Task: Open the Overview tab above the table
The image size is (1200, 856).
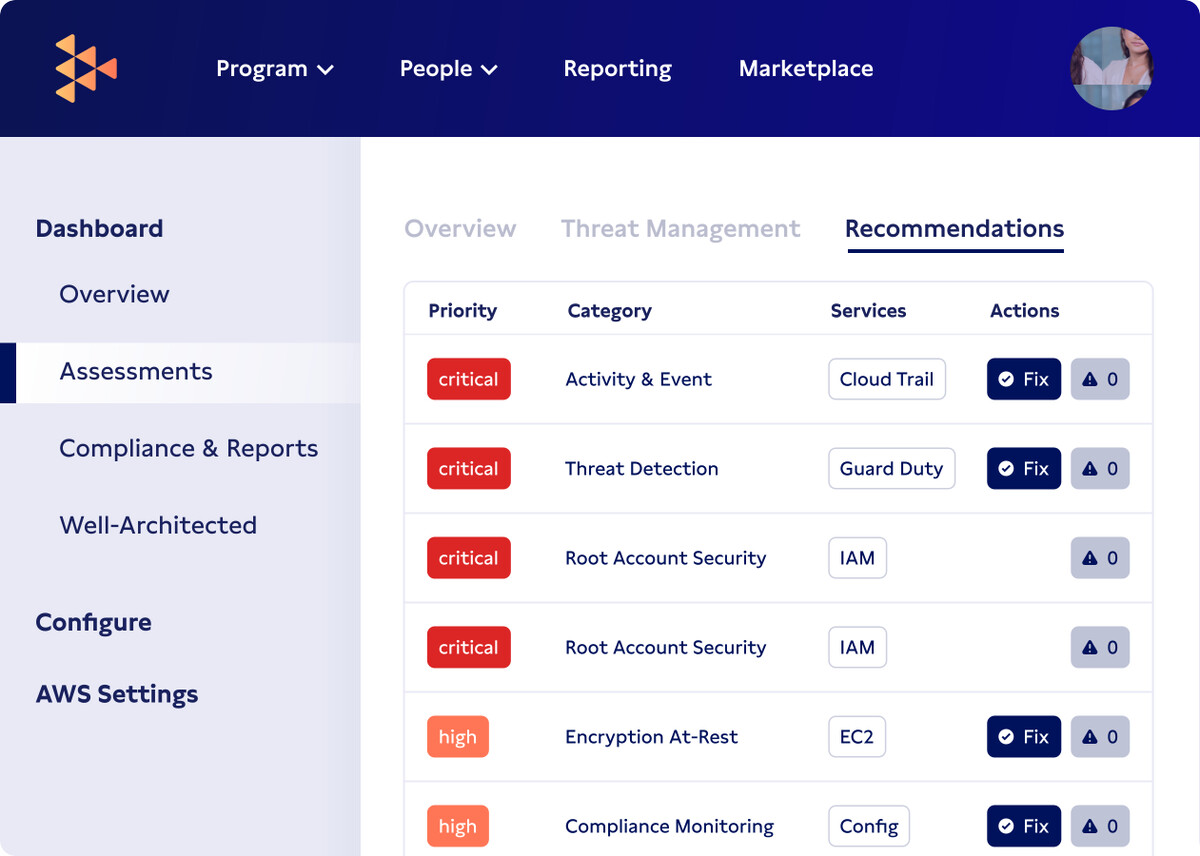Action: pos(460,228)
